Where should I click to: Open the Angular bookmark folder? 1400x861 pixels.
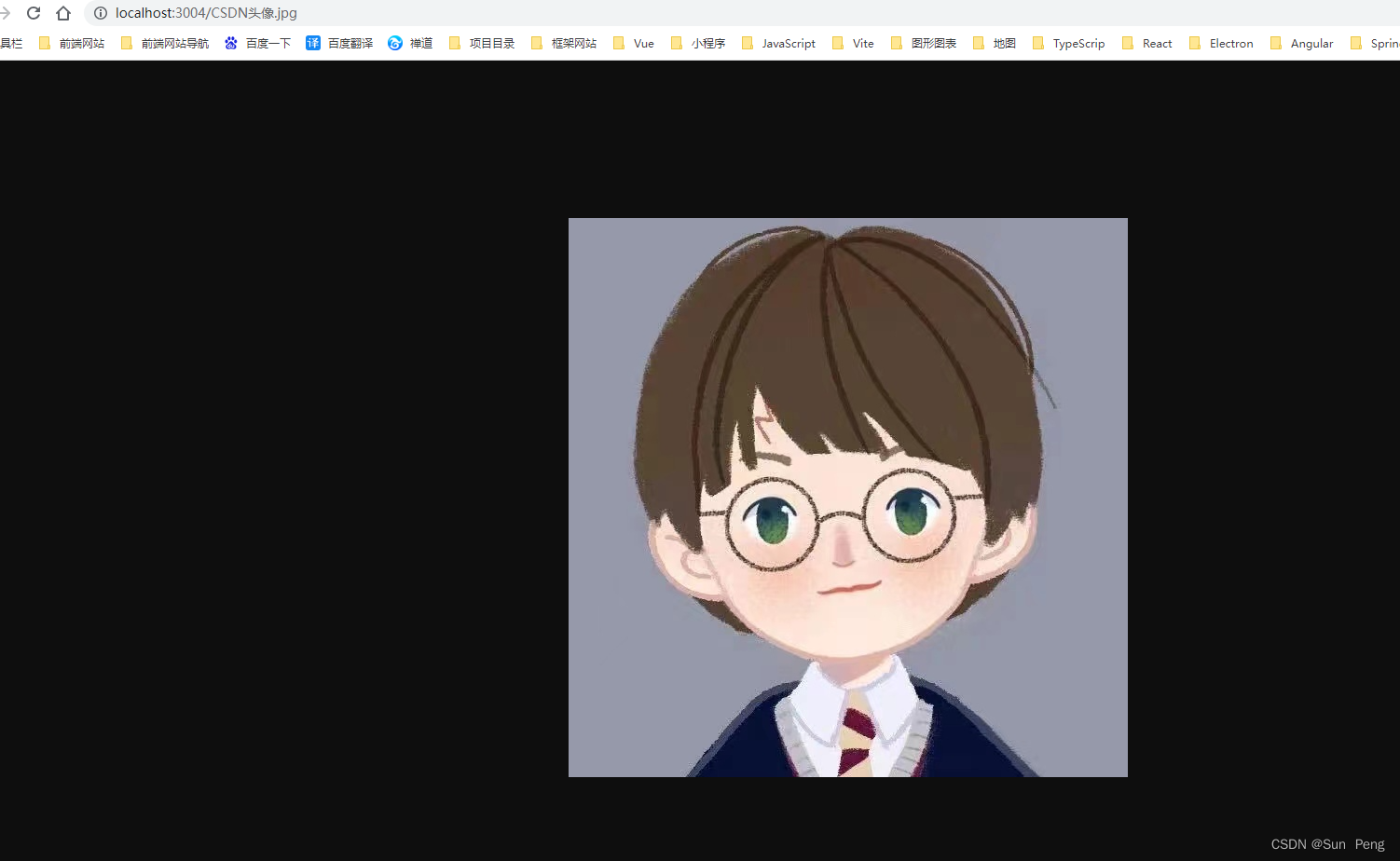click(x=1301, y=43)
